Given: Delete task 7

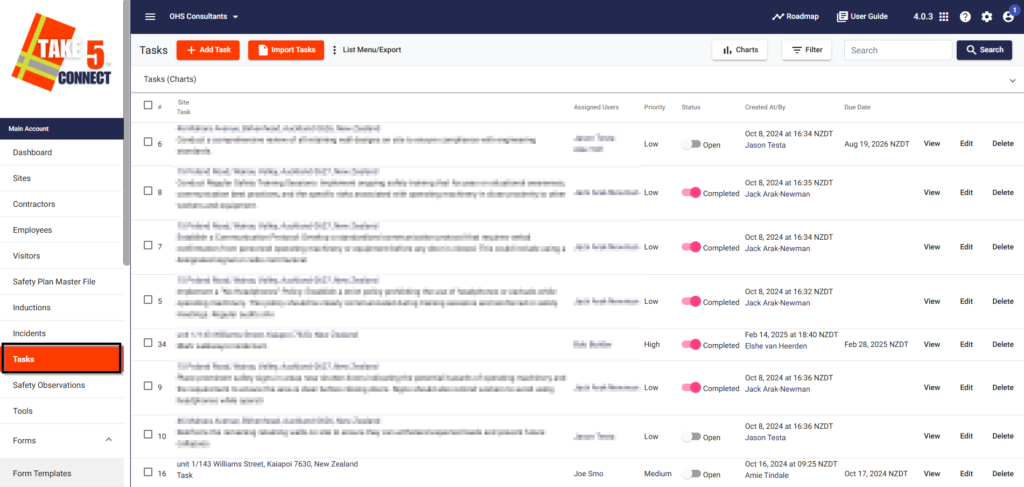Looking at the screenshot, I should [x=1003, y=247].
